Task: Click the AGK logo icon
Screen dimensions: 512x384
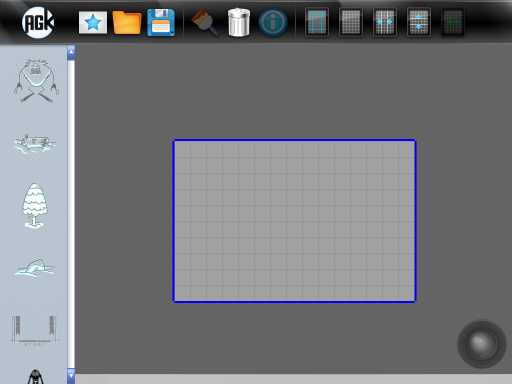Action: (x=38, y=23)
